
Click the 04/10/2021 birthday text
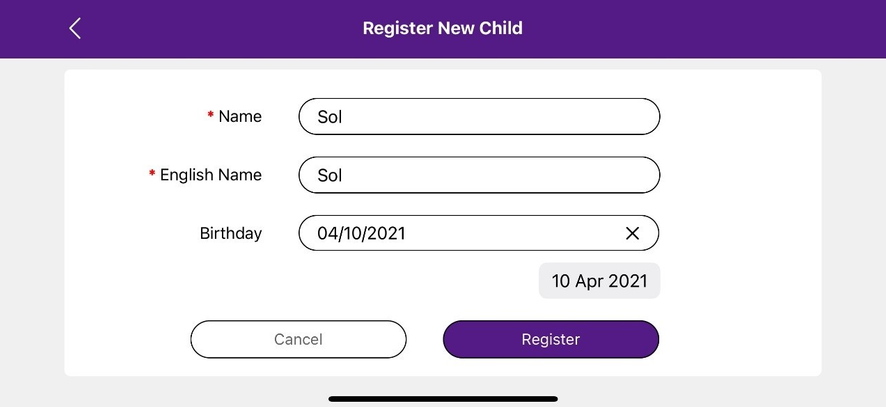click(361, 233)
